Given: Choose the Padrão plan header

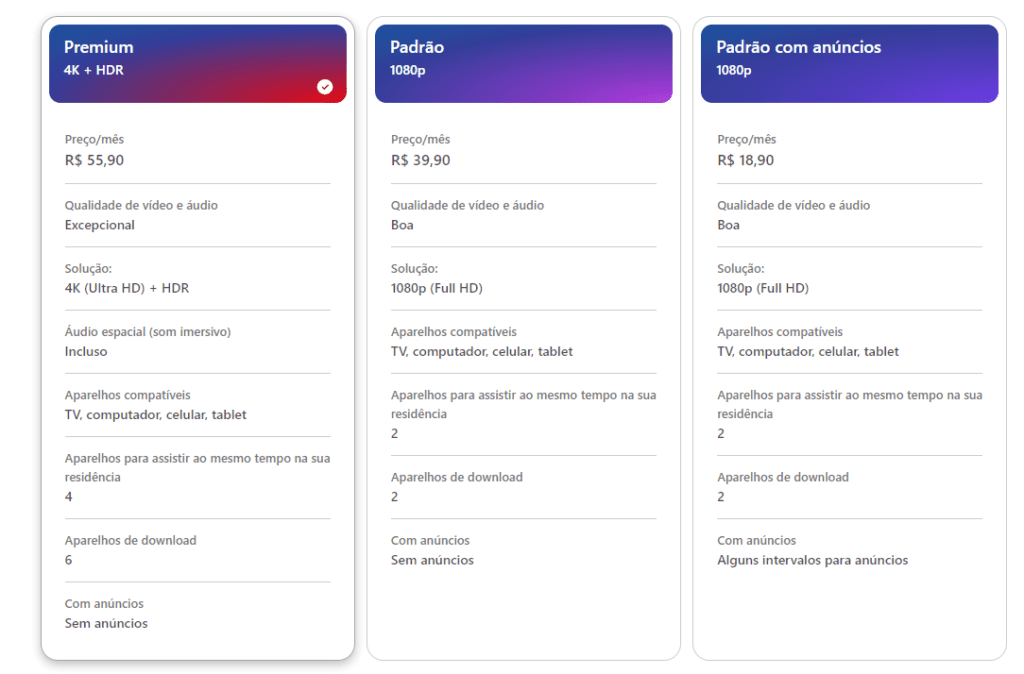Looking at the screenshot, I should pos(523,63).
